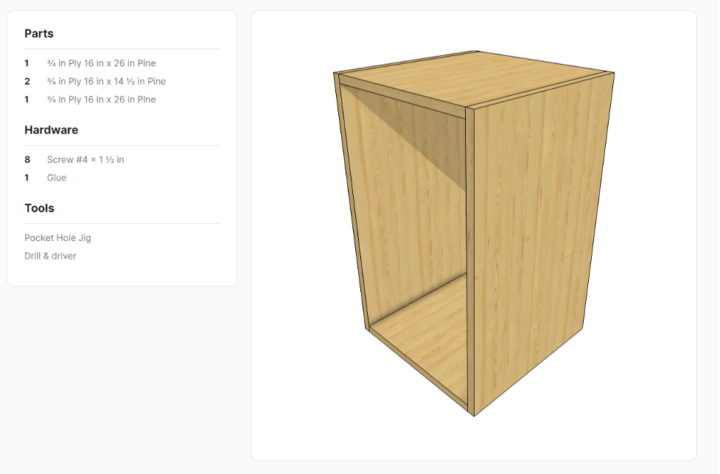The height and width of the screenshot is (474, 720).
Task: Select the last 16 in x 26 in Pine part
Action: pyautogui.click(x=101, y=99)
